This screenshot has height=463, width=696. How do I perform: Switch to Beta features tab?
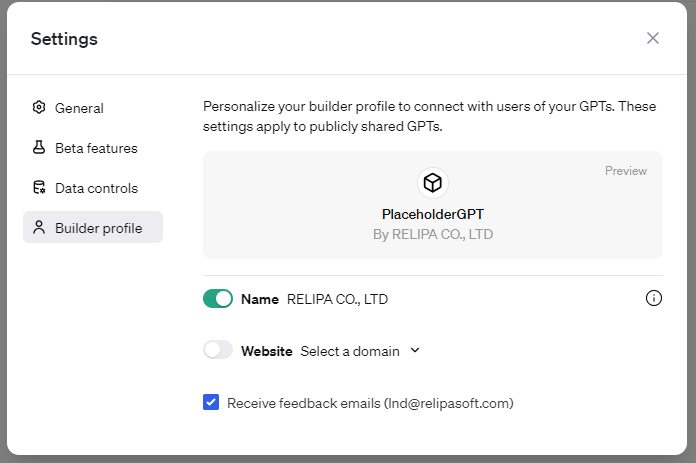pos(96,148)
